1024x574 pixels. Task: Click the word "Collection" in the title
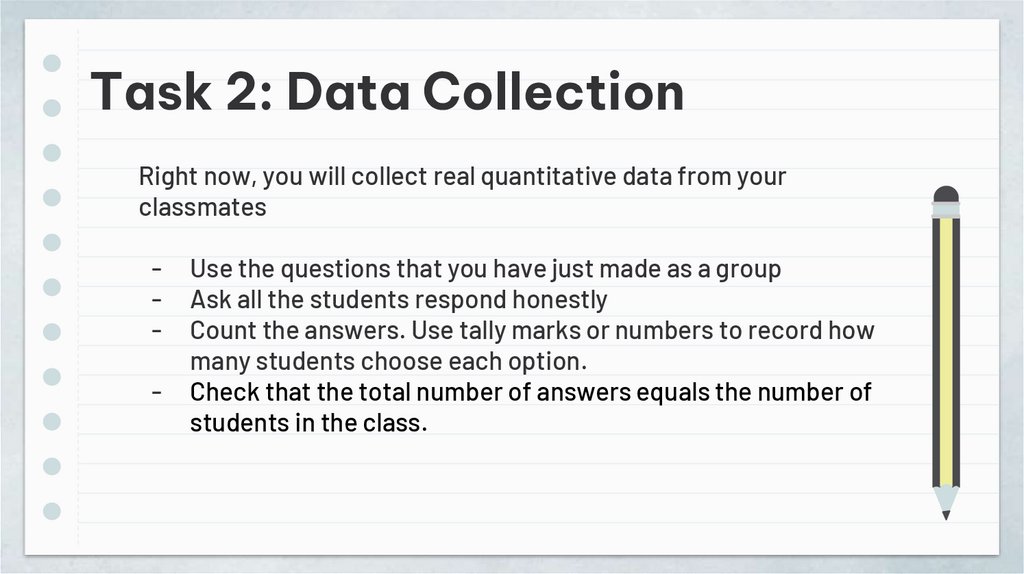pos(553,92)
